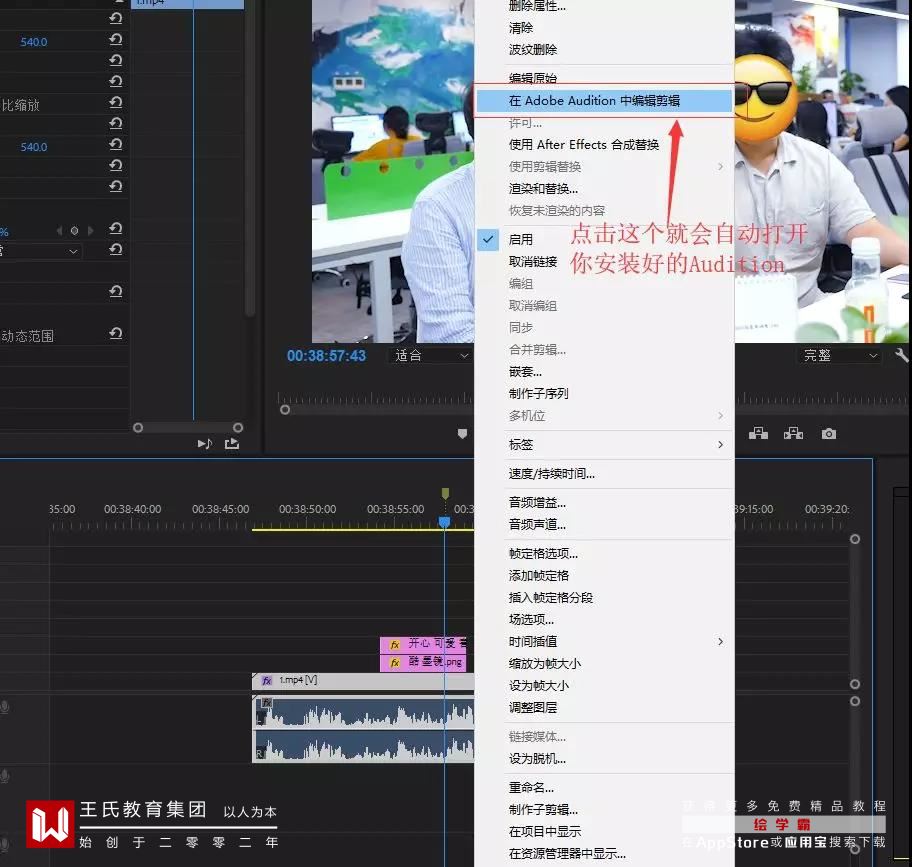Choose 在资源管理器中显示... option

coord(567,854)
